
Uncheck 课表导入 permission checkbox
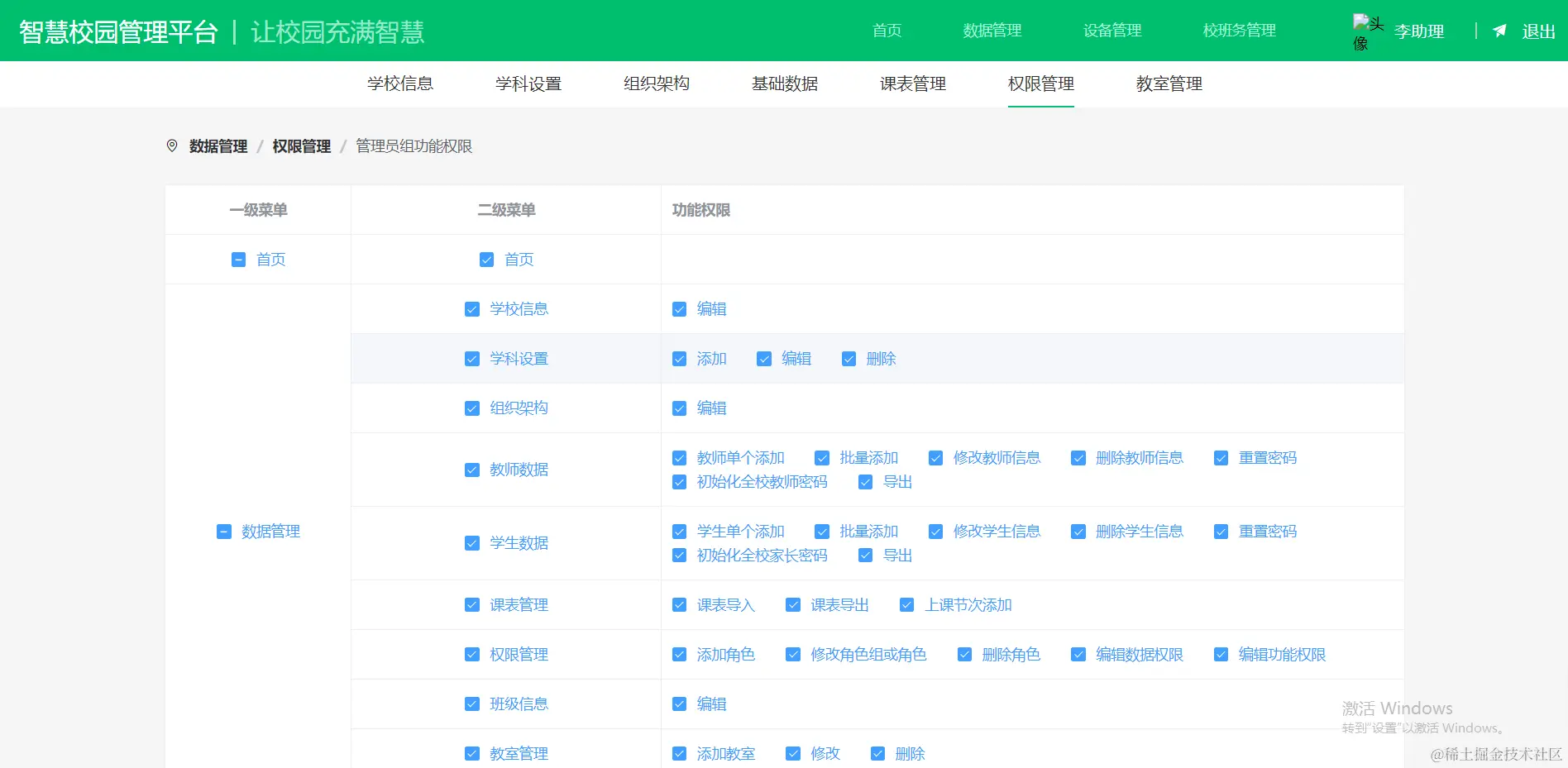pos(679,605)
